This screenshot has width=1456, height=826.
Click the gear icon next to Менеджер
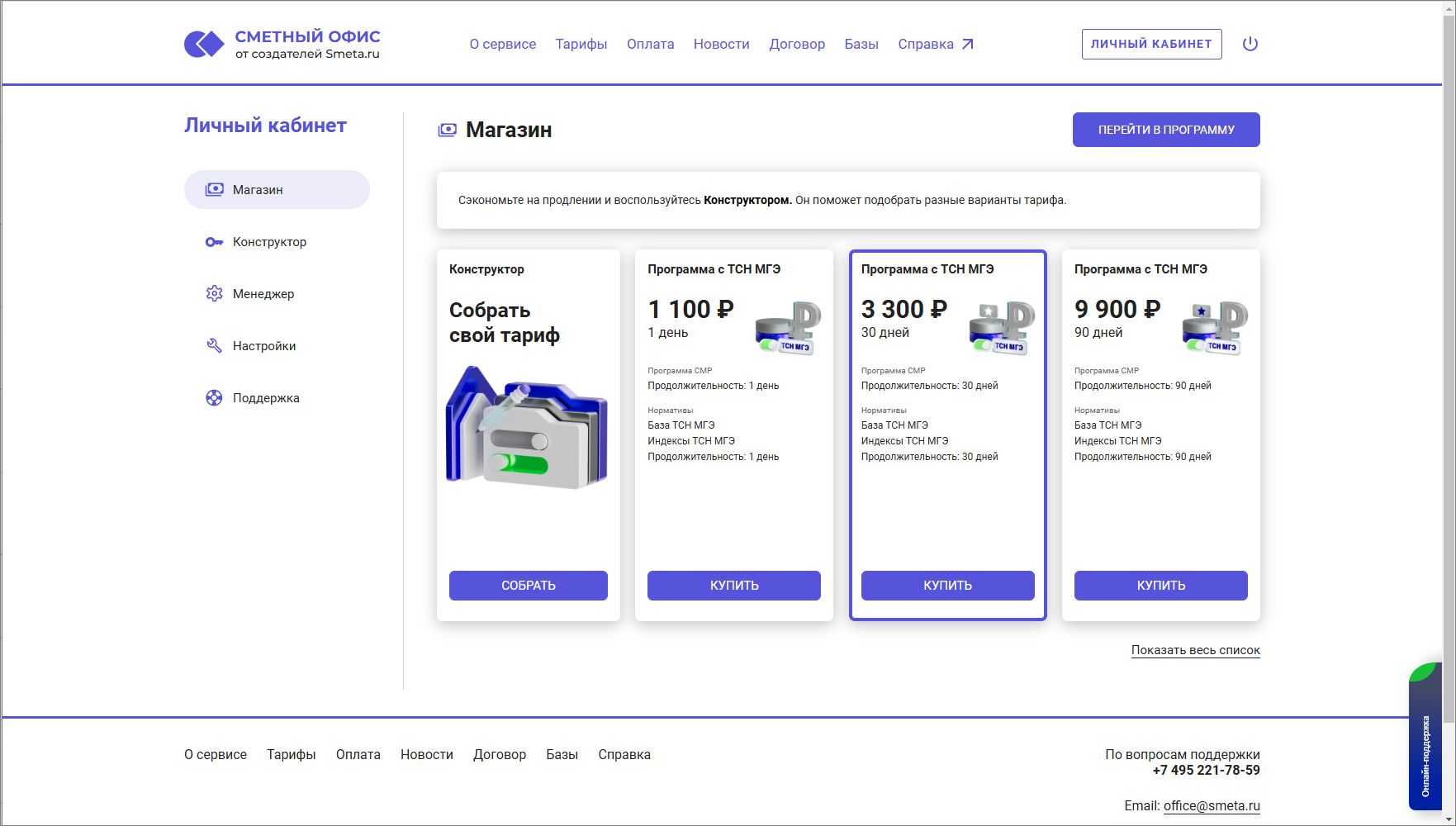[x=214, y=294]
